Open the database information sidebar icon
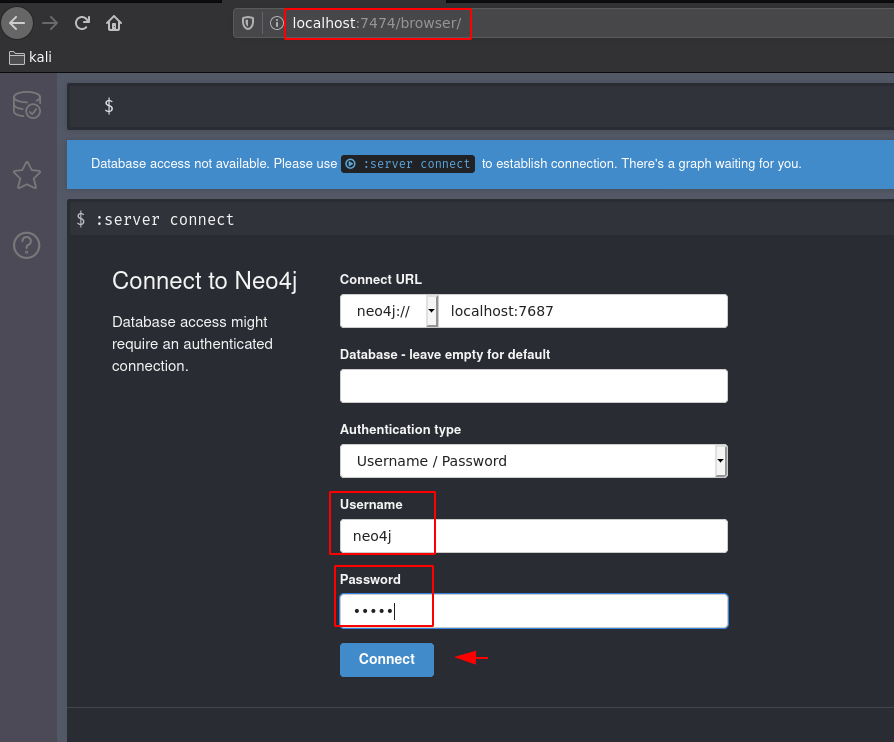 27,105
